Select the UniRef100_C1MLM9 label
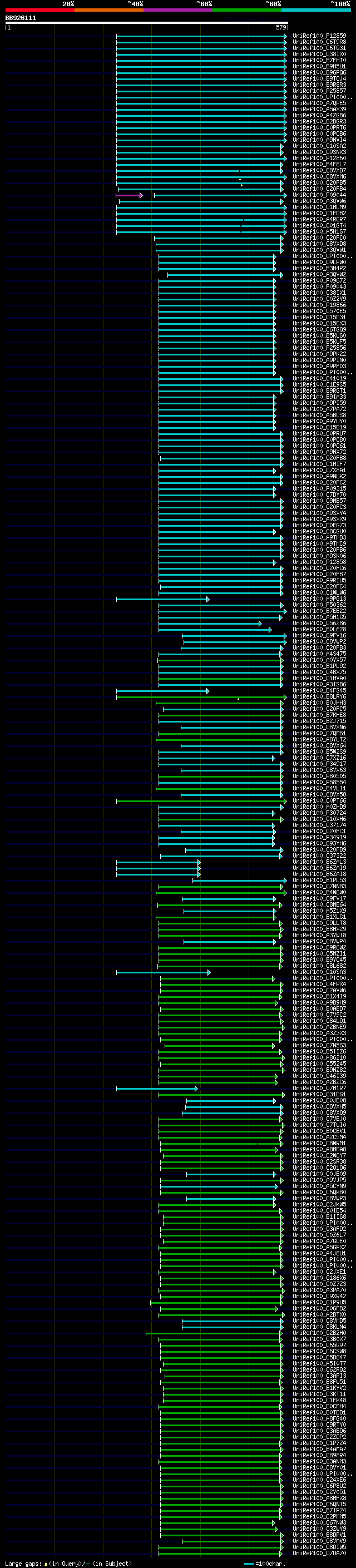The height and width of the screenshot is (1568, 356). (319, 207)
